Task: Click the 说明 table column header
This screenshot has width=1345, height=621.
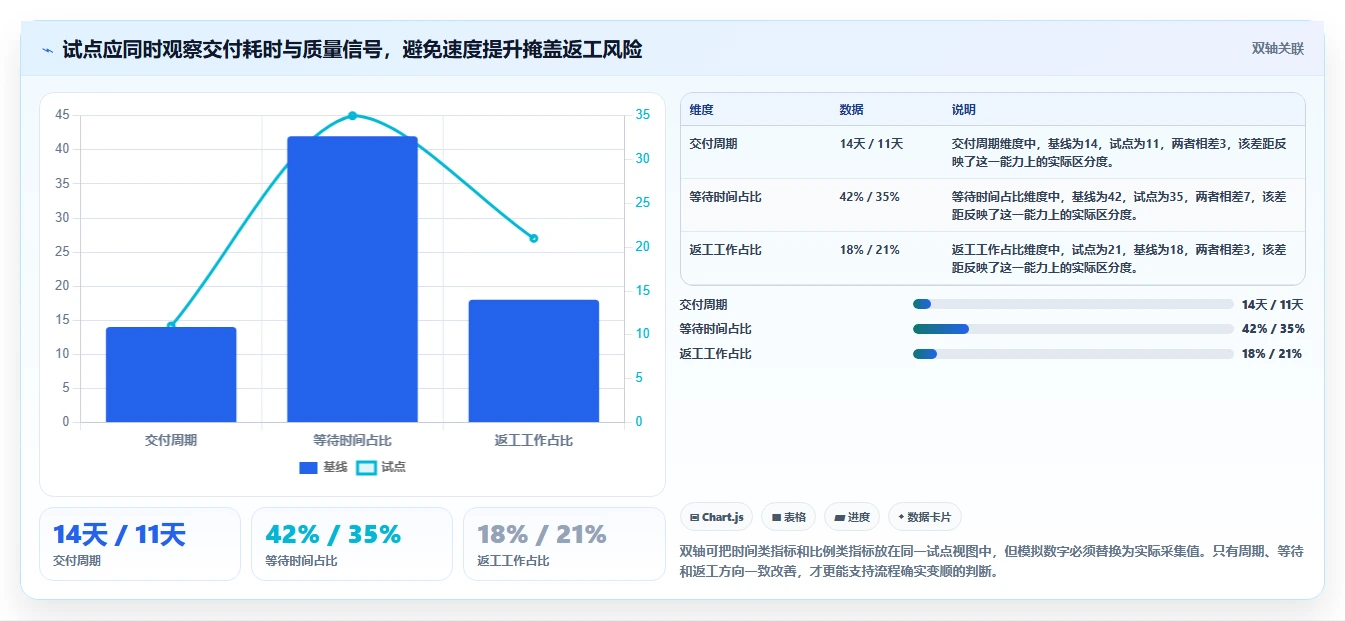Action: coord(964,110)
